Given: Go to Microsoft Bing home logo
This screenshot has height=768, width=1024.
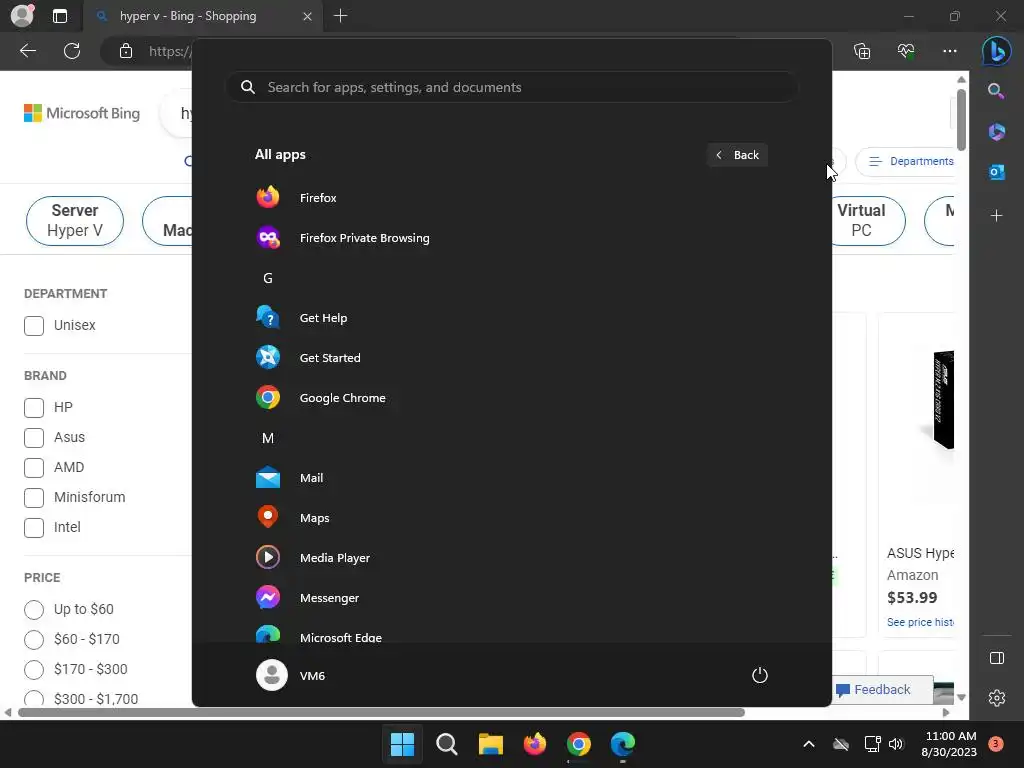Looking at the screenshot, I should (82, 113).
